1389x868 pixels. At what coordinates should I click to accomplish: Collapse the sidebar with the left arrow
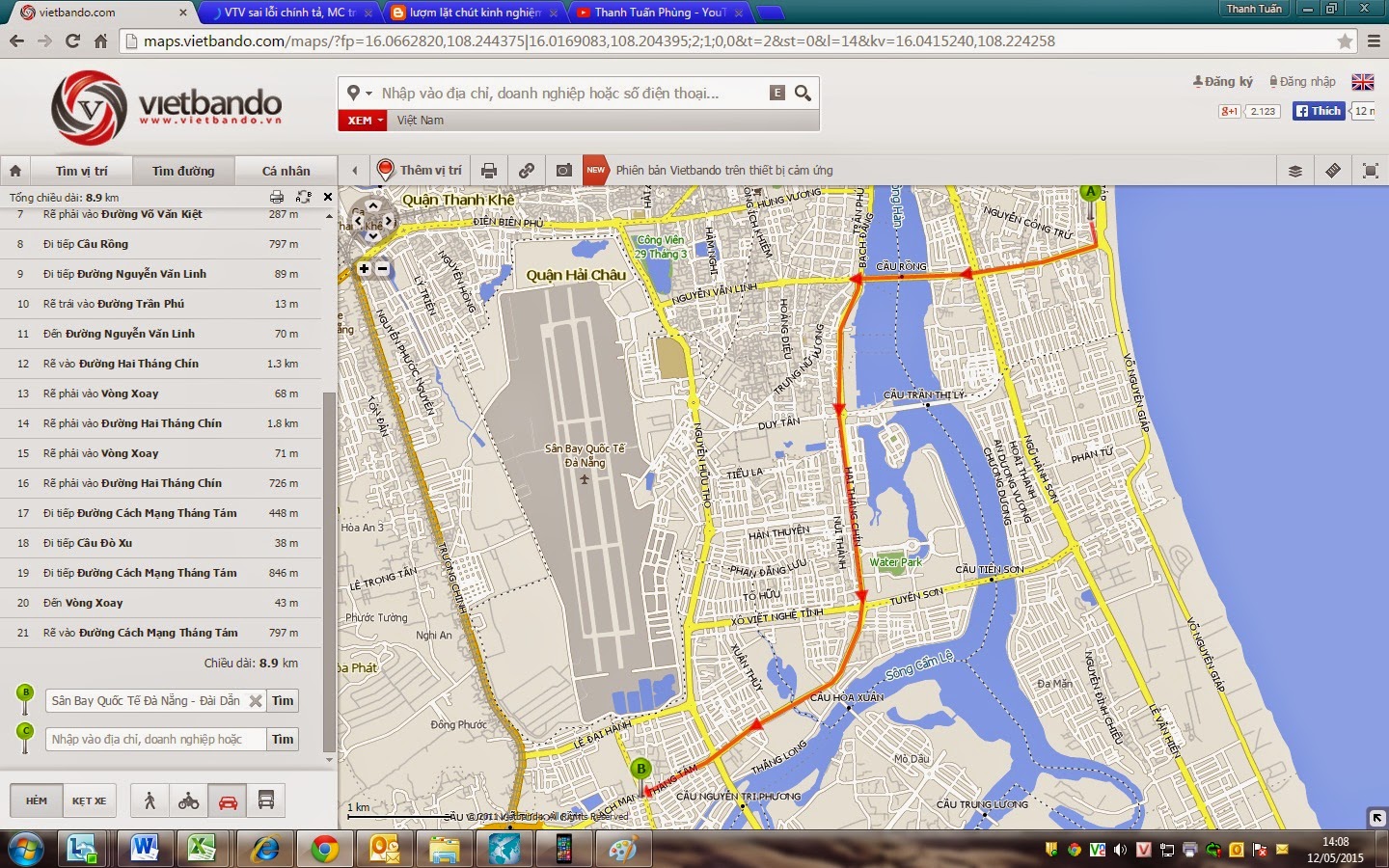click(355, 171)
